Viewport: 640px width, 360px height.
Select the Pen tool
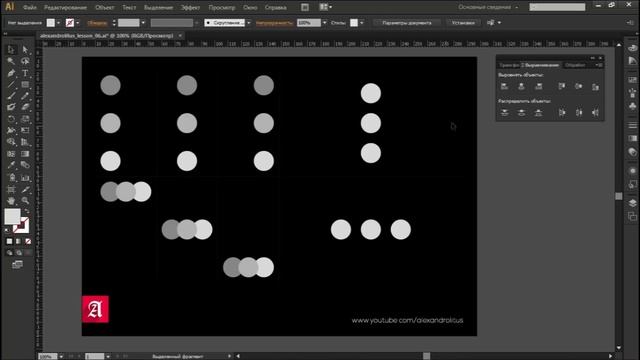click(11, 73)
